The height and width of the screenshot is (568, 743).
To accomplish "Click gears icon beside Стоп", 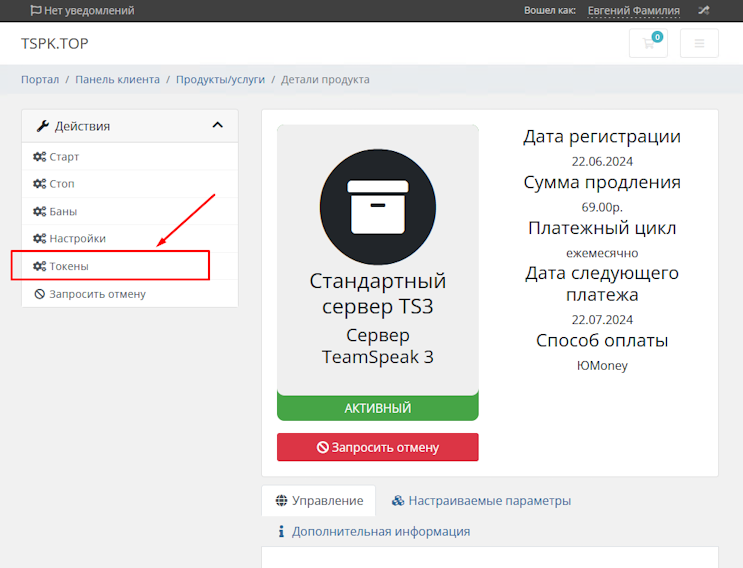I will click(x=39, y=183).
